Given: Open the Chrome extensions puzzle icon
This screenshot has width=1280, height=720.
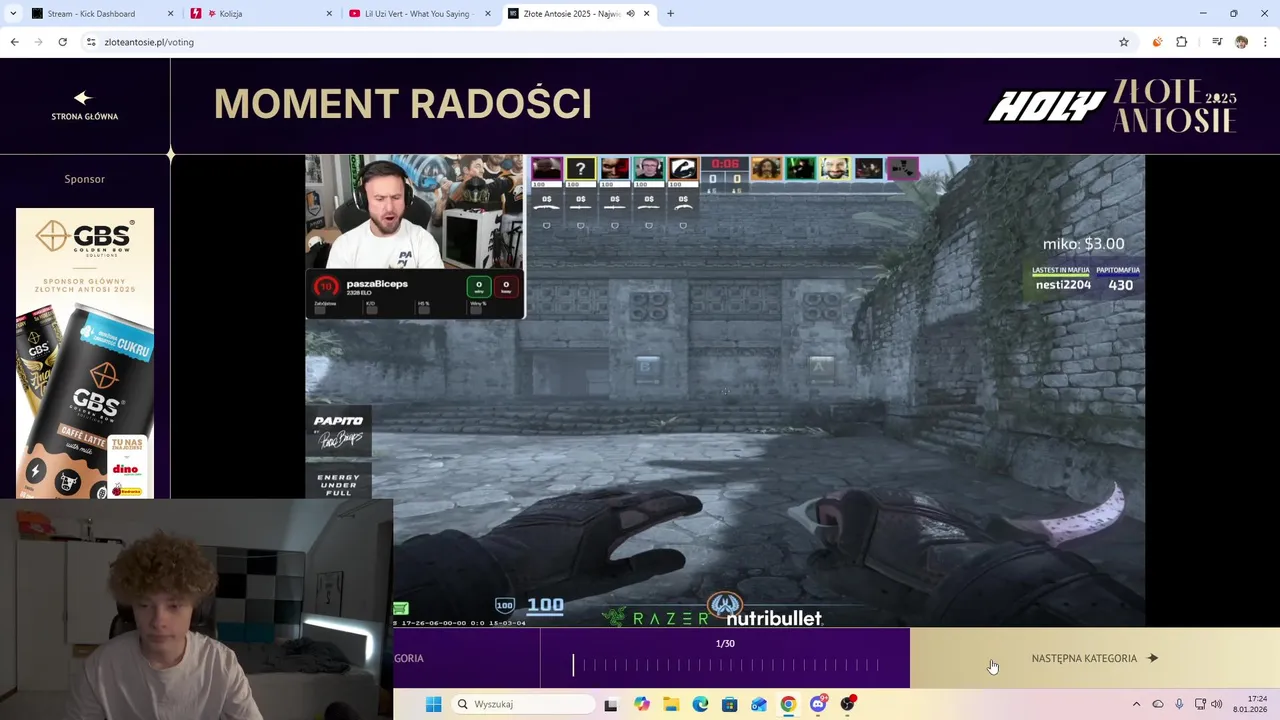Looking at the screenshot, I should pyautogui.click(x=1182, y=42).
